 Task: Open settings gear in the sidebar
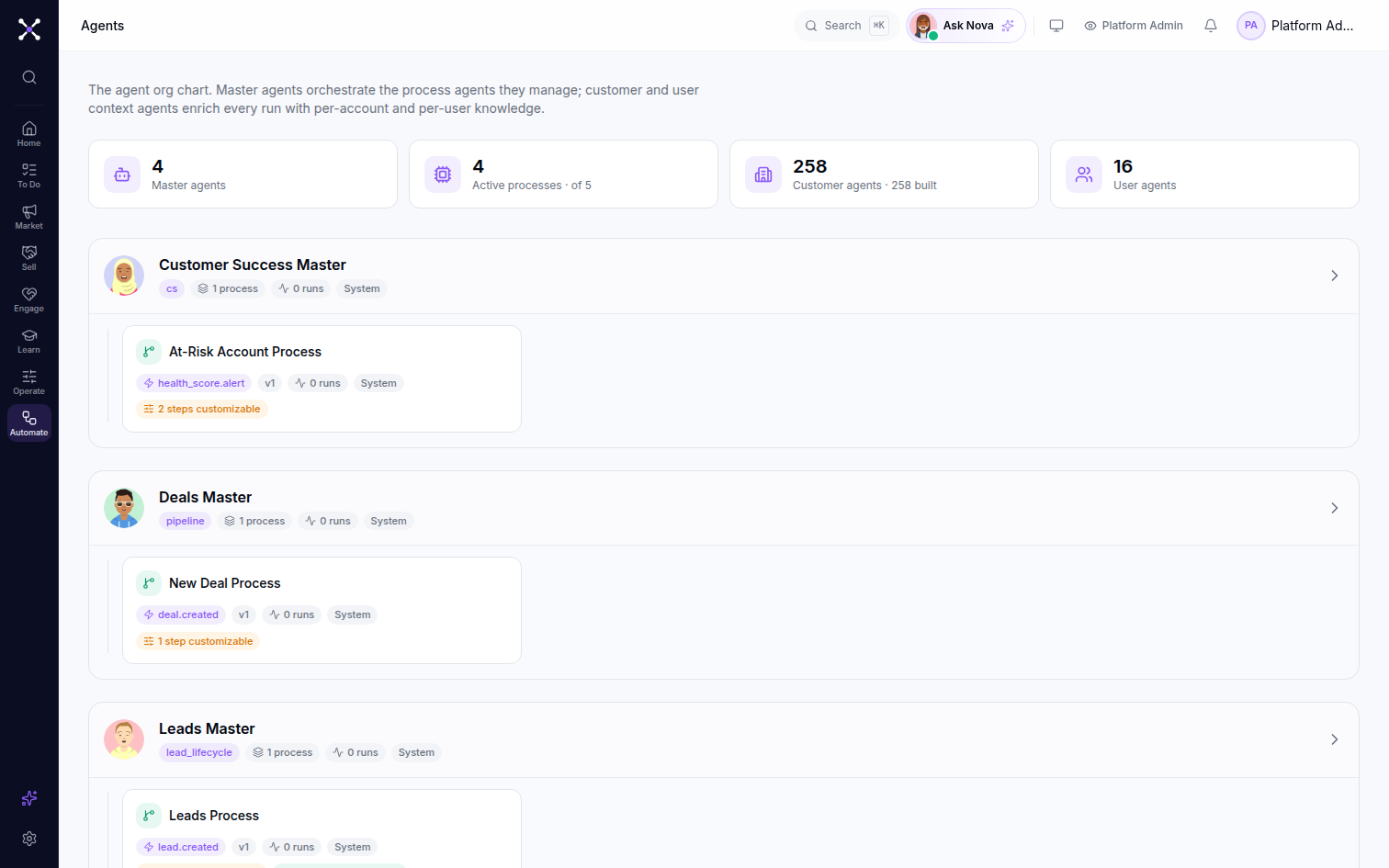(x=29, y=839)
